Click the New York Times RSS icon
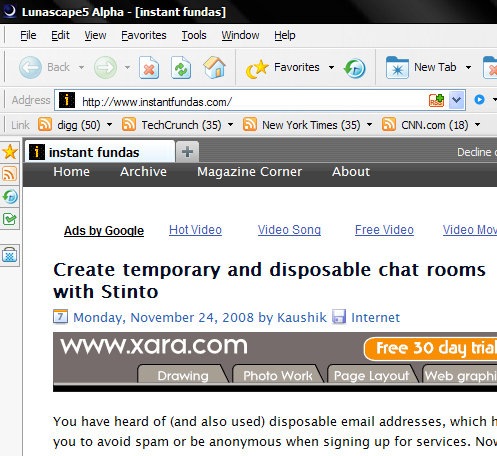Image resolution: width=497 pixels, height=456 pixels. click(250, 124)
